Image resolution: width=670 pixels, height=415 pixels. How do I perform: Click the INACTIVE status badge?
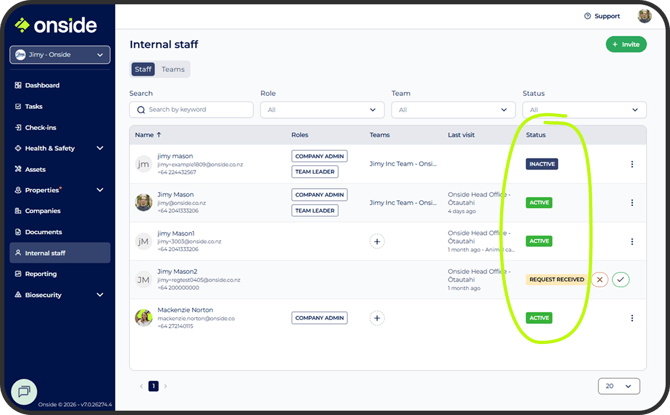(542, 164)
